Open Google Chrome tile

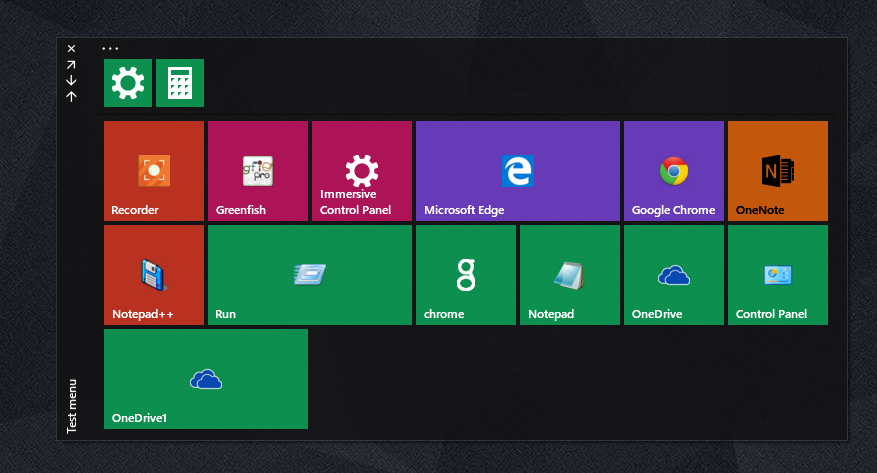point(674,171)
